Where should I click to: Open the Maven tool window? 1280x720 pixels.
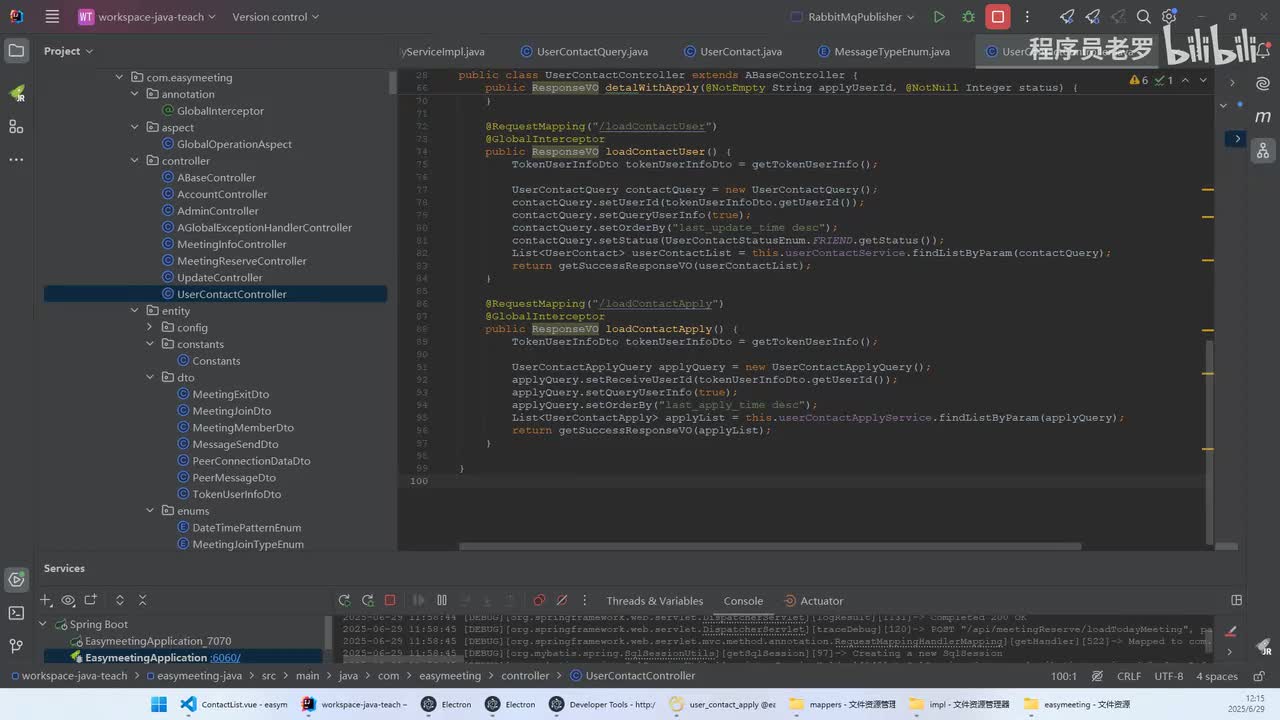tap(1263, 116)
